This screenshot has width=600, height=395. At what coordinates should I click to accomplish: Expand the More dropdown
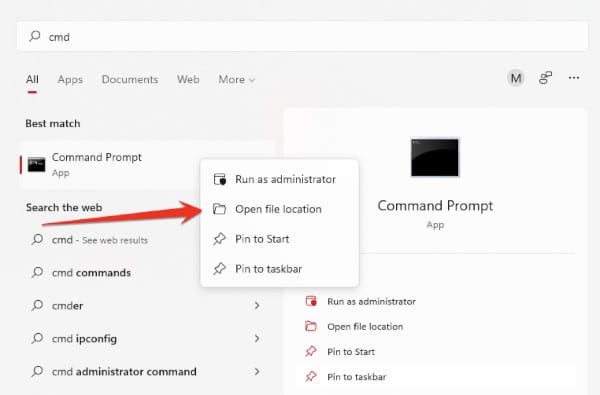[236, 80]
